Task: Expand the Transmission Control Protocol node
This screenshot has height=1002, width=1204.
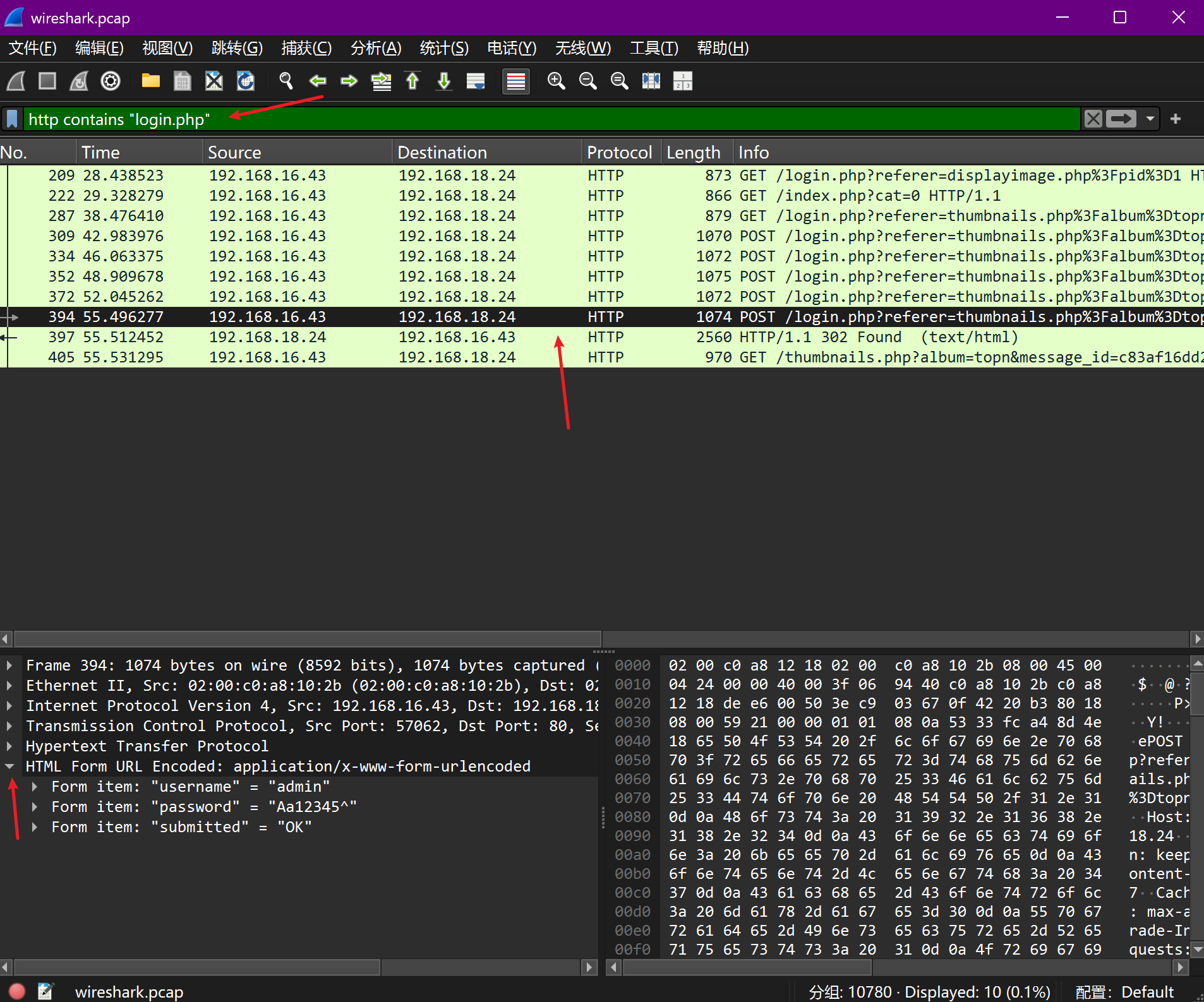Action: 9,725
